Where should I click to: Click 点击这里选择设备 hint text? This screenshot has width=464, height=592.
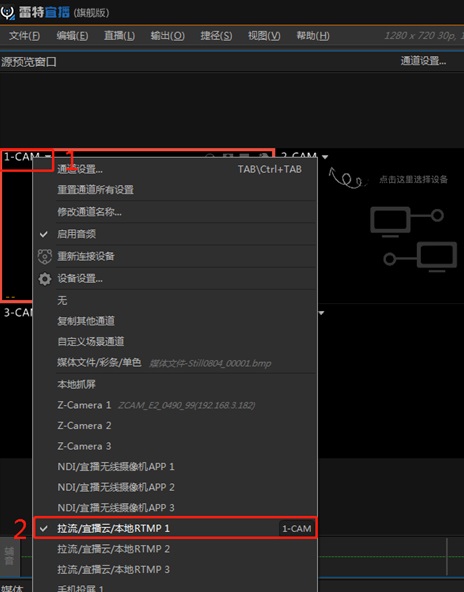[x=413, y=179]
